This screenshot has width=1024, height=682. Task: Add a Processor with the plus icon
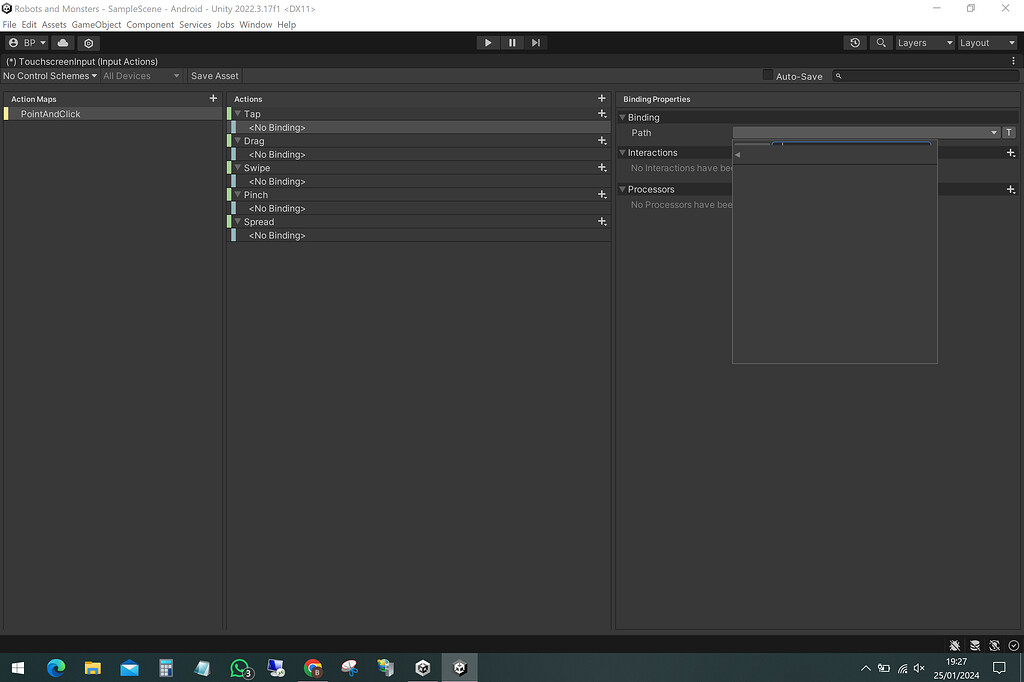(x=1010, y=189)
